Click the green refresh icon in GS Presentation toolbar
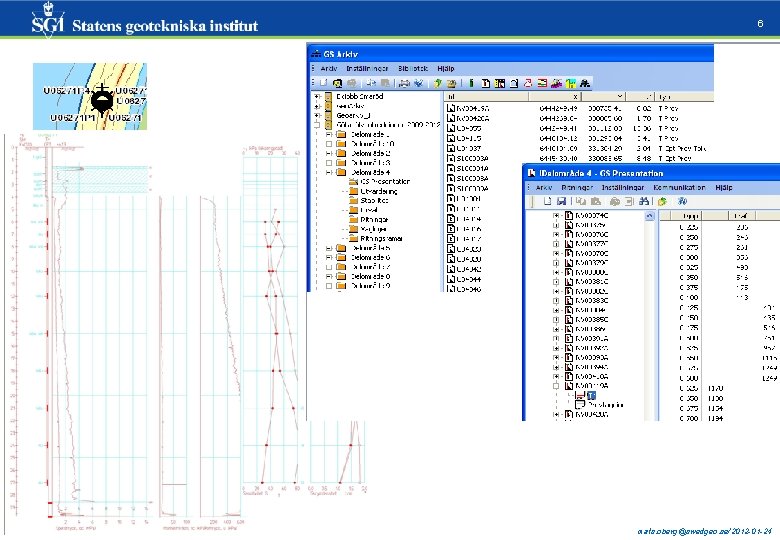The width and height of the screenshot is (780, 540). pyautogui.click(x=662, y=201)
